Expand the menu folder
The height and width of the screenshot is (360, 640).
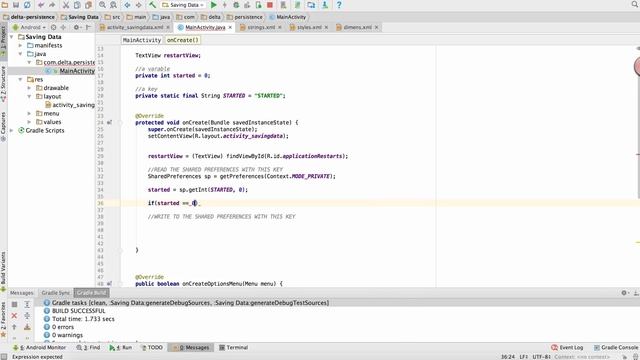(29, 113)
